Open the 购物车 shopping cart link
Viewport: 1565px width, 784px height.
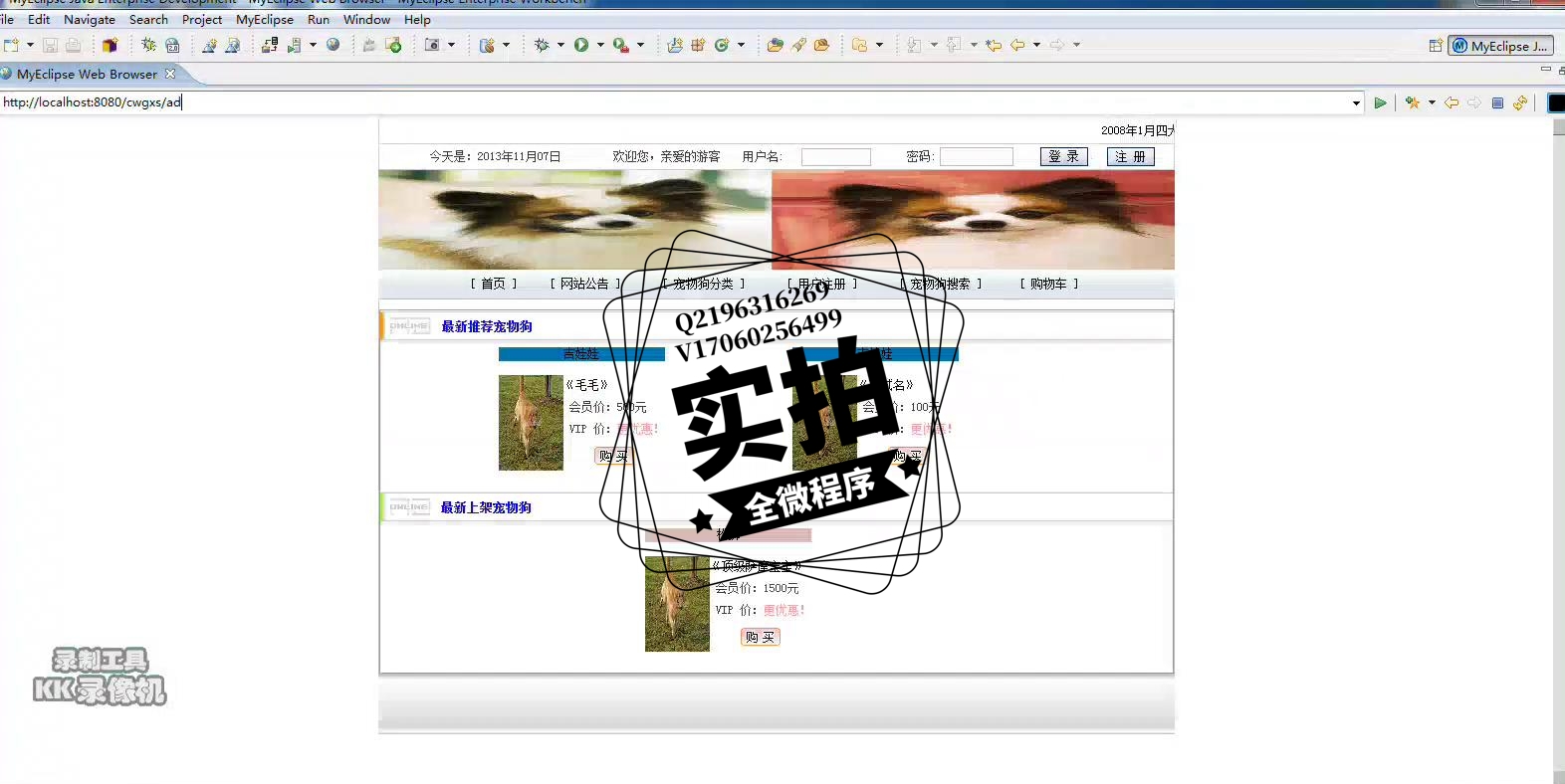[1049, 284]
